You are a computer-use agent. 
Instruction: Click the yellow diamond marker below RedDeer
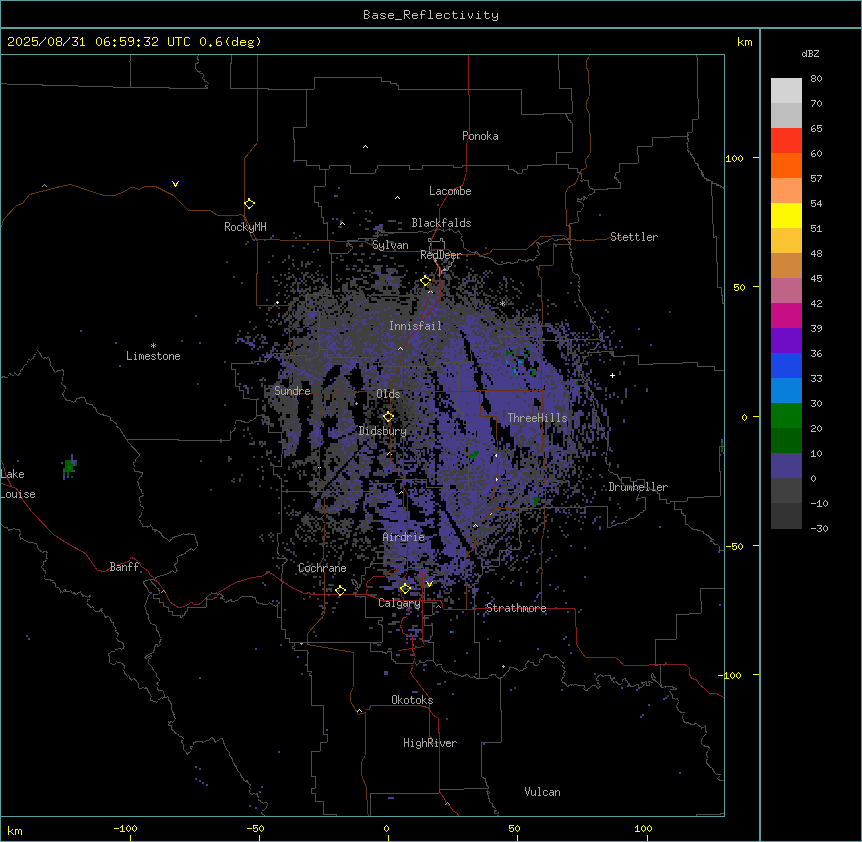426,281
